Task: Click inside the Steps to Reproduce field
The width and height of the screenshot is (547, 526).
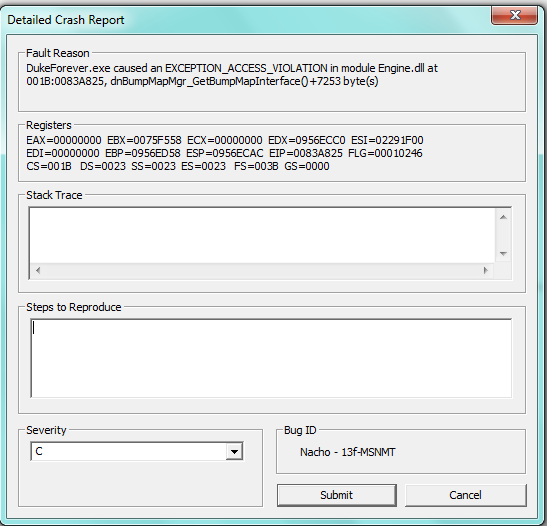Action: coord(271,358)
